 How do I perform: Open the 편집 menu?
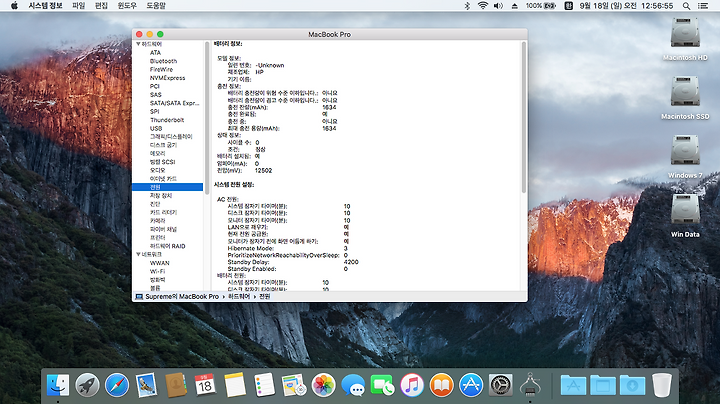coord(101,6)
